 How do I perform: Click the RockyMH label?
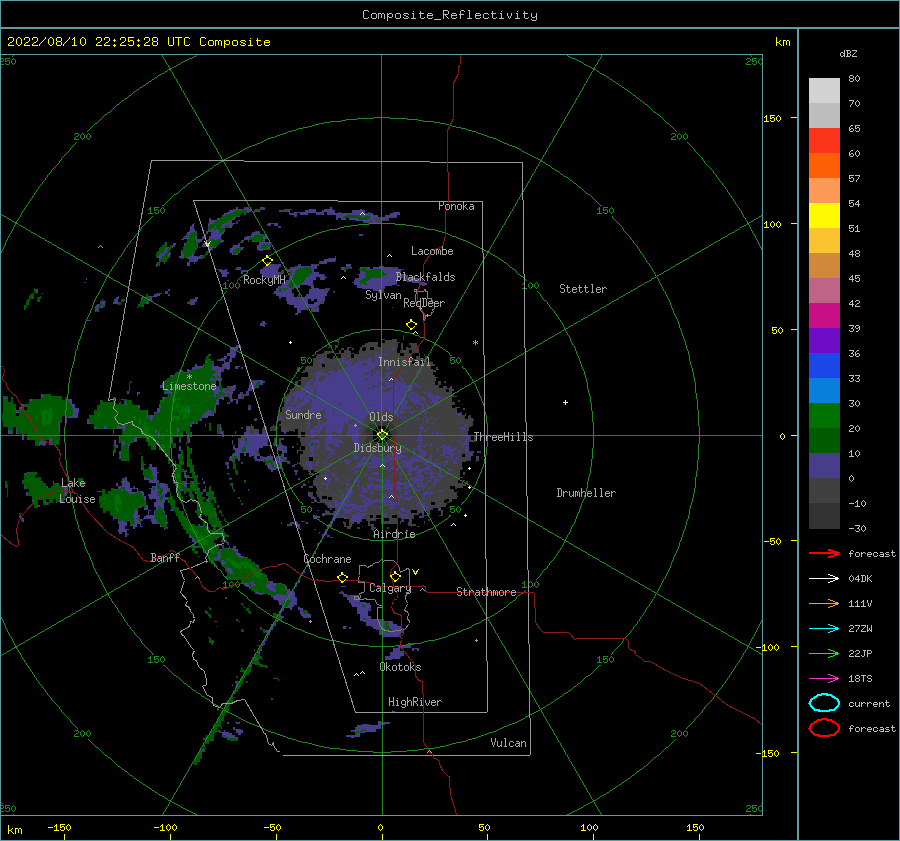point(264,280)
